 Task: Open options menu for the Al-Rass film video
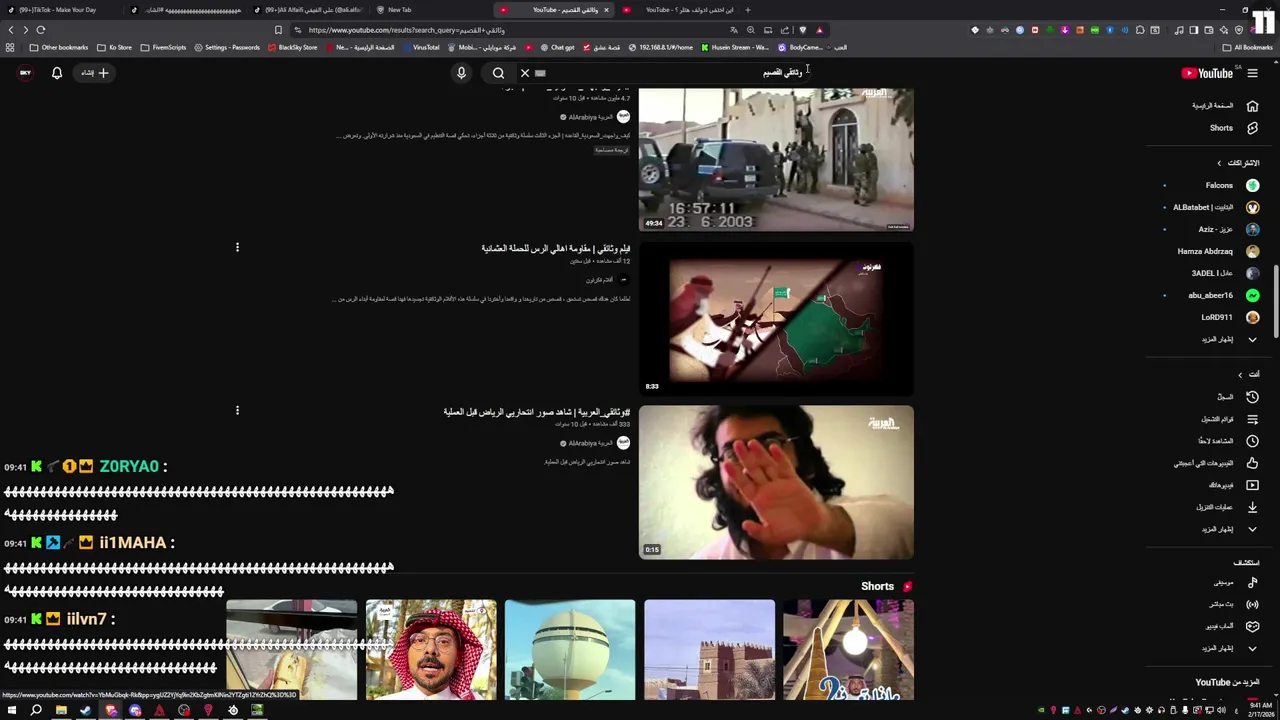tap(237, 247)
